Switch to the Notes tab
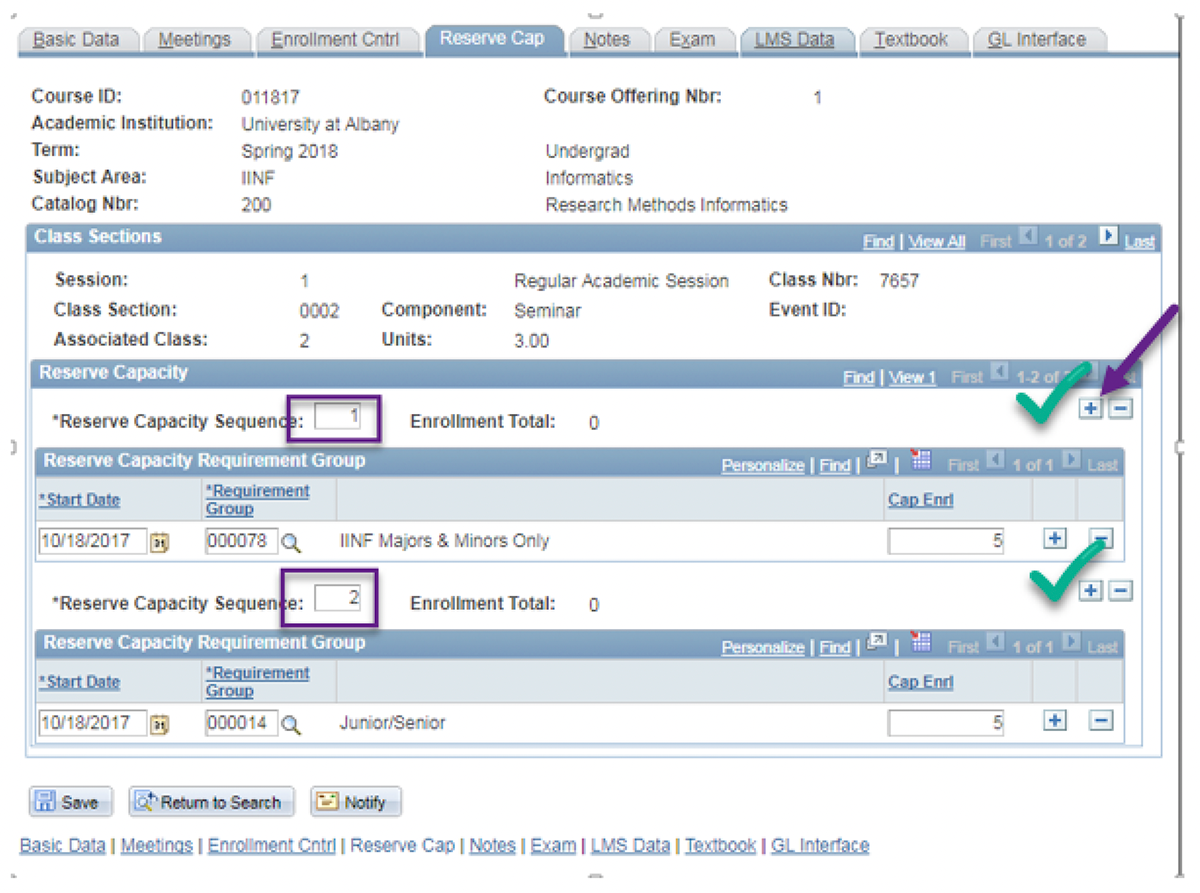 point(609,40)
